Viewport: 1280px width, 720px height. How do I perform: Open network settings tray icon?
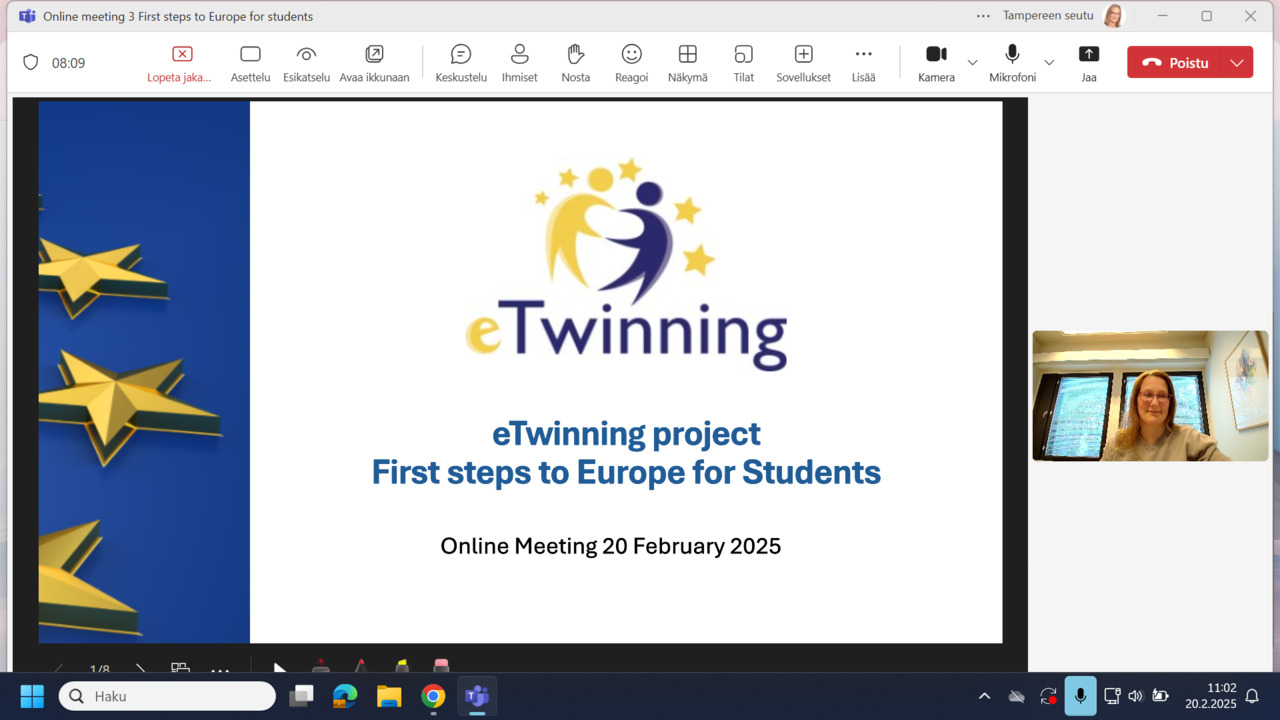pyautogui.click(x=1112, y=696)
